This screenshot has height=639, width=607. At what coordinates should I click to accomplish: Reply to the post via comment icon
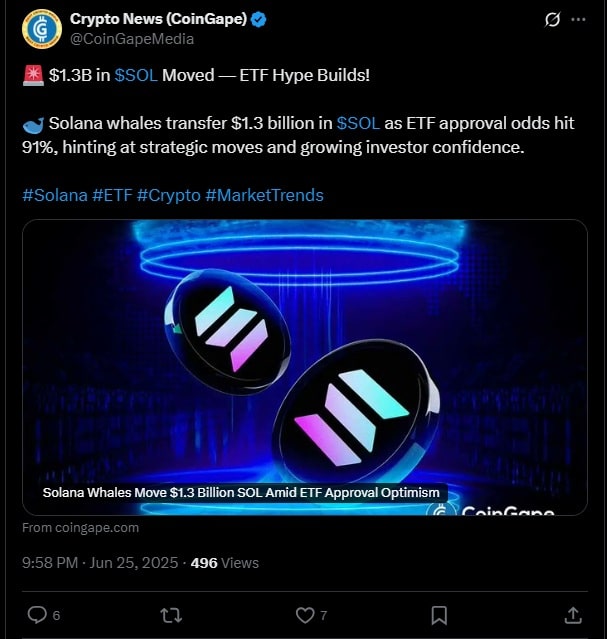(37, 614)
